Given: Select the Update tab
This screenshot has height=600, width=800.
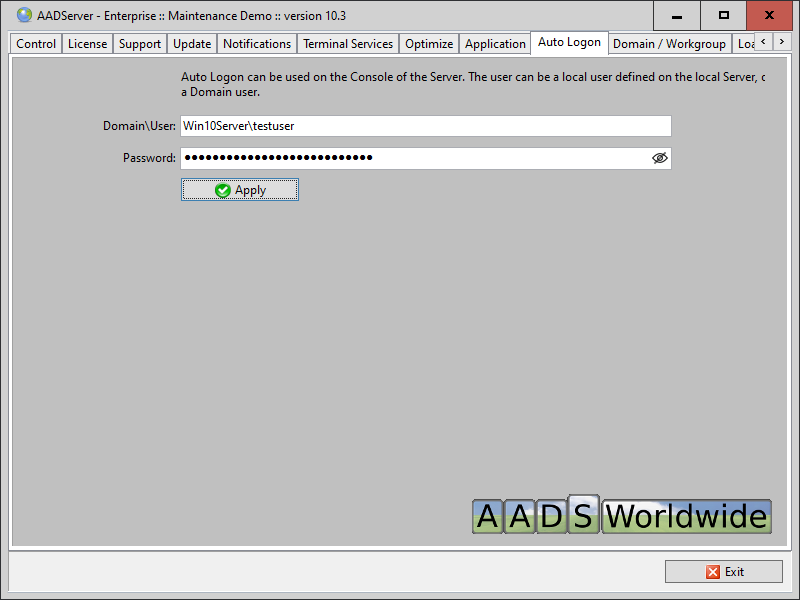Looking at the screenshot, I should pyautogui.click(x=192, y=44).
